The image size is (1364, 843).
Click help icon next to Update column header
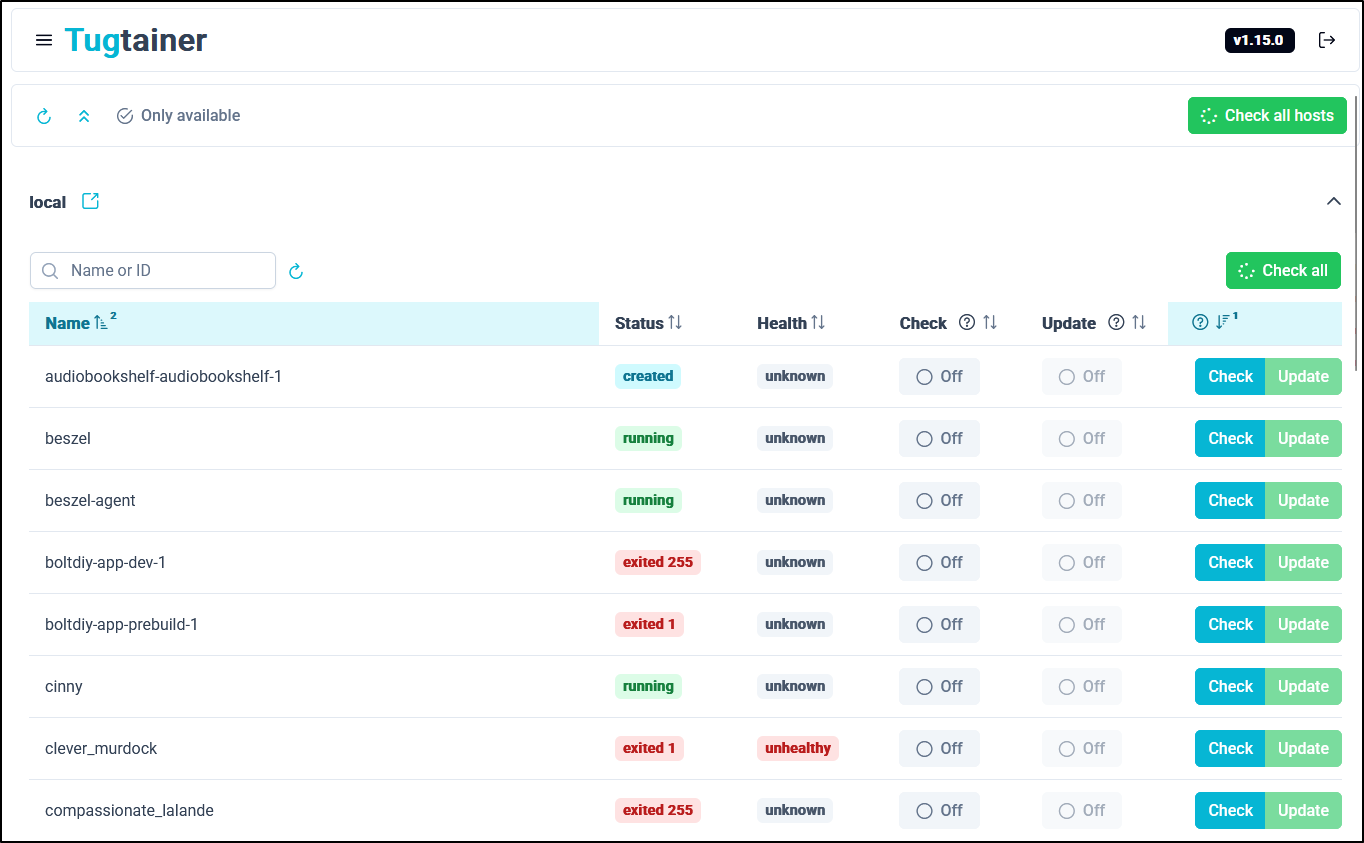coord(1116,323)
